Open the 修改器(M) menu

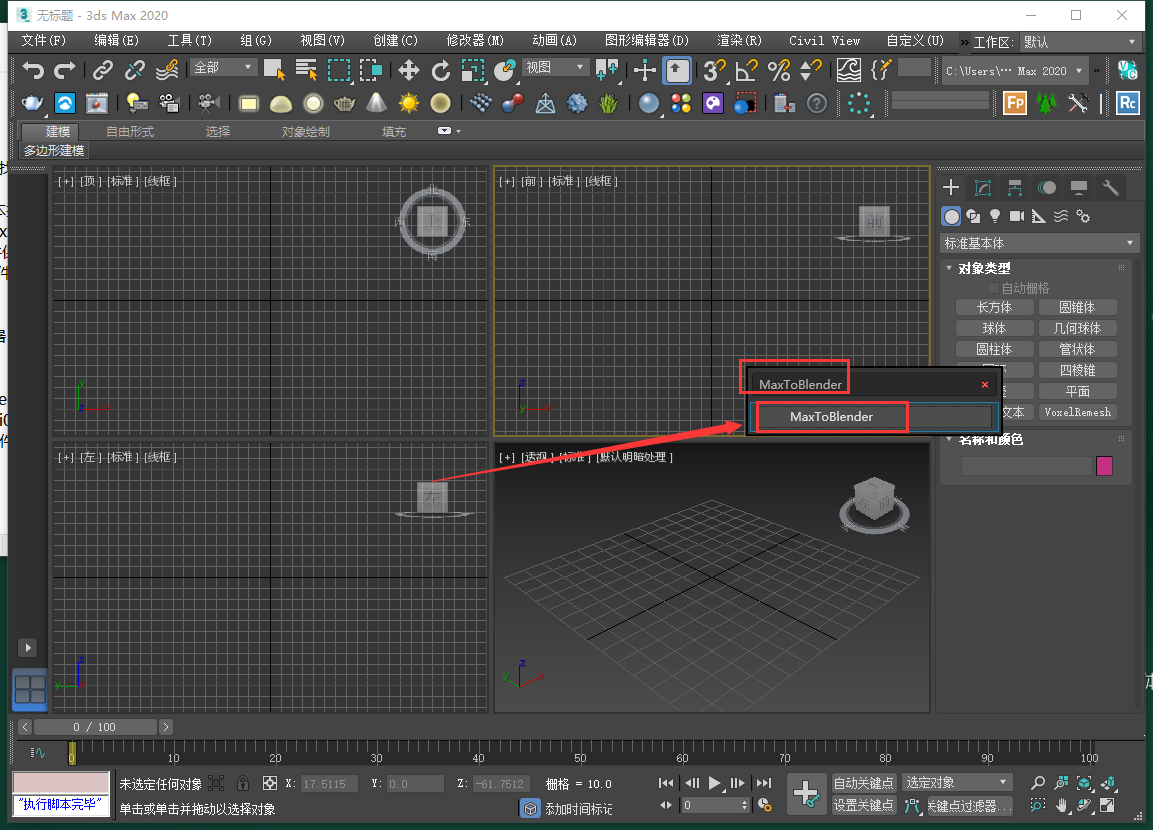(475, 40)
